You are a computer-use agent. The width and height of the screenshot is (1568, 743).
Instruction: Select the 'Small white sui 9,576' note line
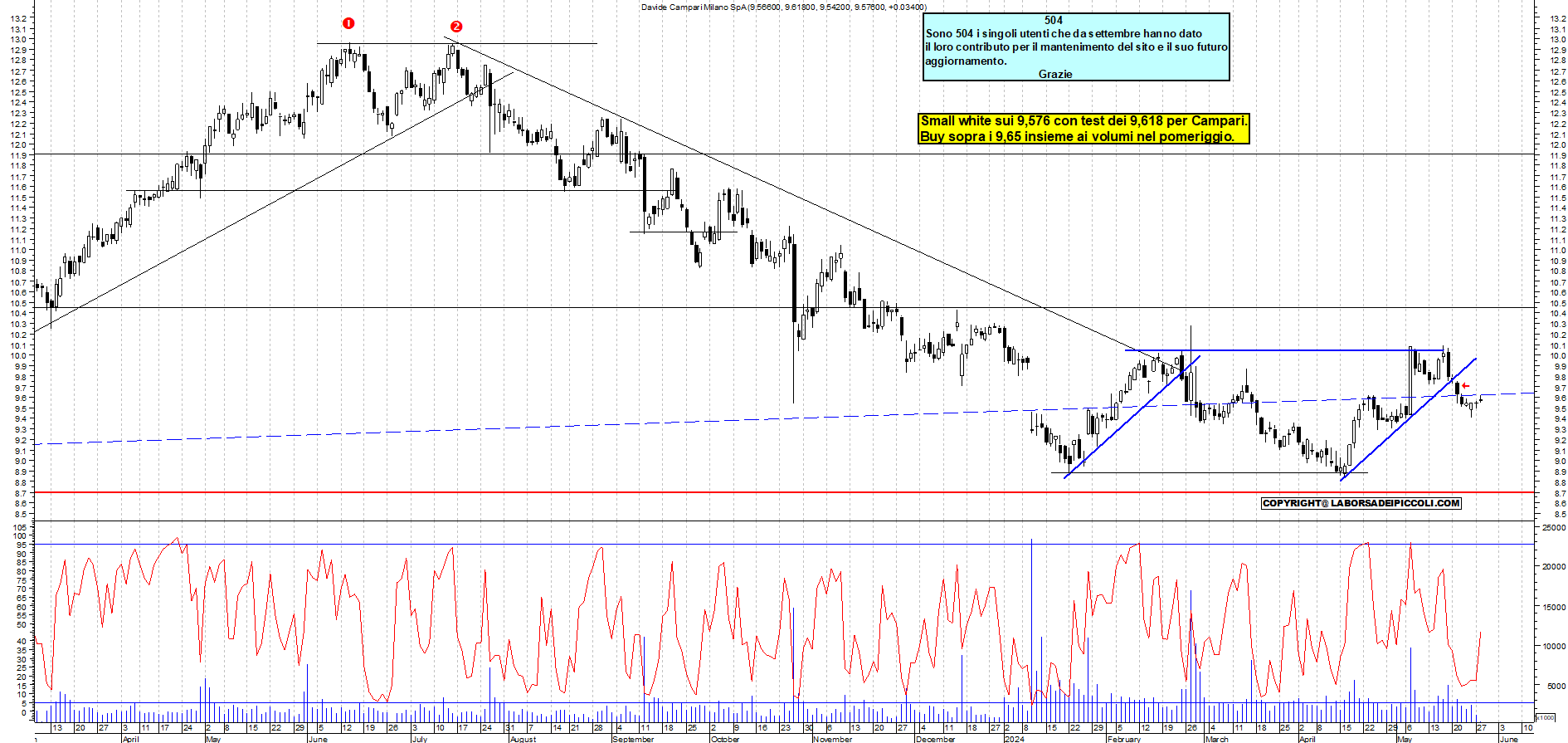[1083, 121]
